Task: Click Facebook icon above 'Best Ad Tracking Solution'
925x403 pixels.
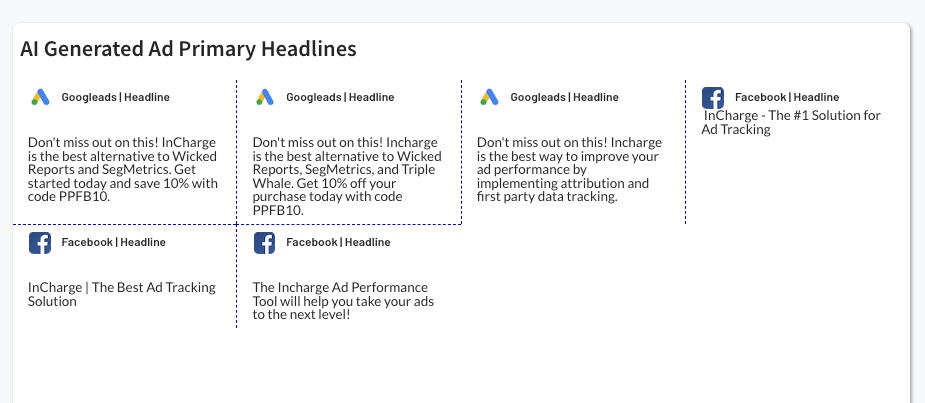Action: [x=40, y=243]
